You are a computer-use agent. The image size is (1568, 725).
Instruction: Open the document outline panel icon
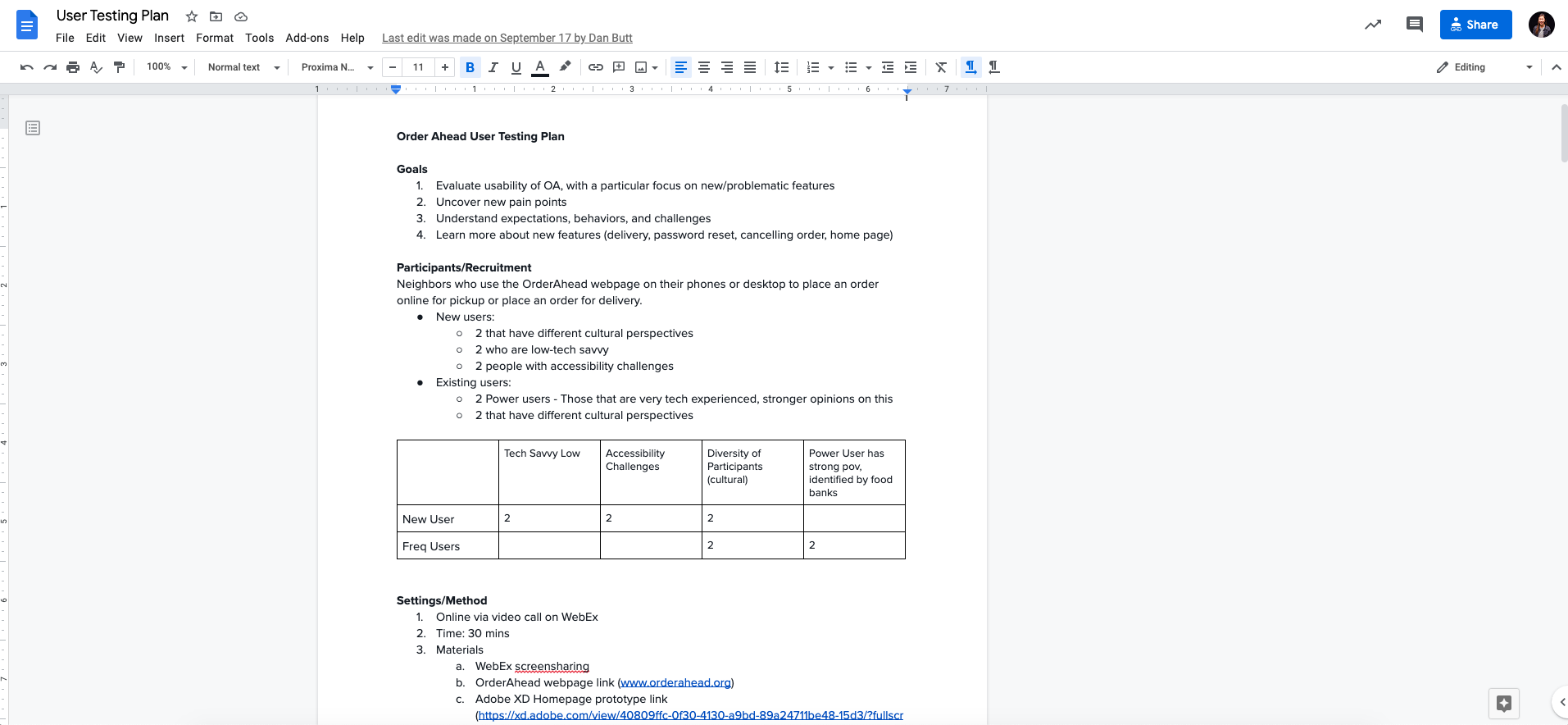pos(33,128)
